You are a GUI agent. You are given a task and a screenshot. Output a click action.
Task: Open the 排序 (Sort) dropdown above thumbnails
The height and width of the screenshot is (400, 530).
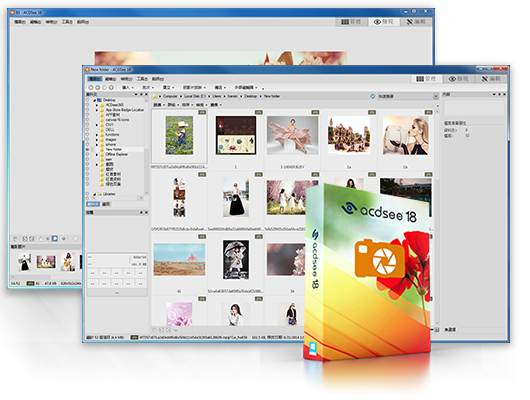point(187,105)
